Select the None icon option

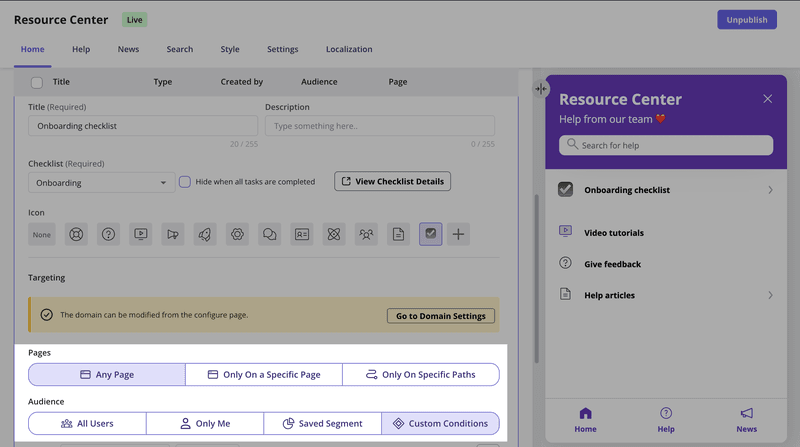click(x=42, y=235)
